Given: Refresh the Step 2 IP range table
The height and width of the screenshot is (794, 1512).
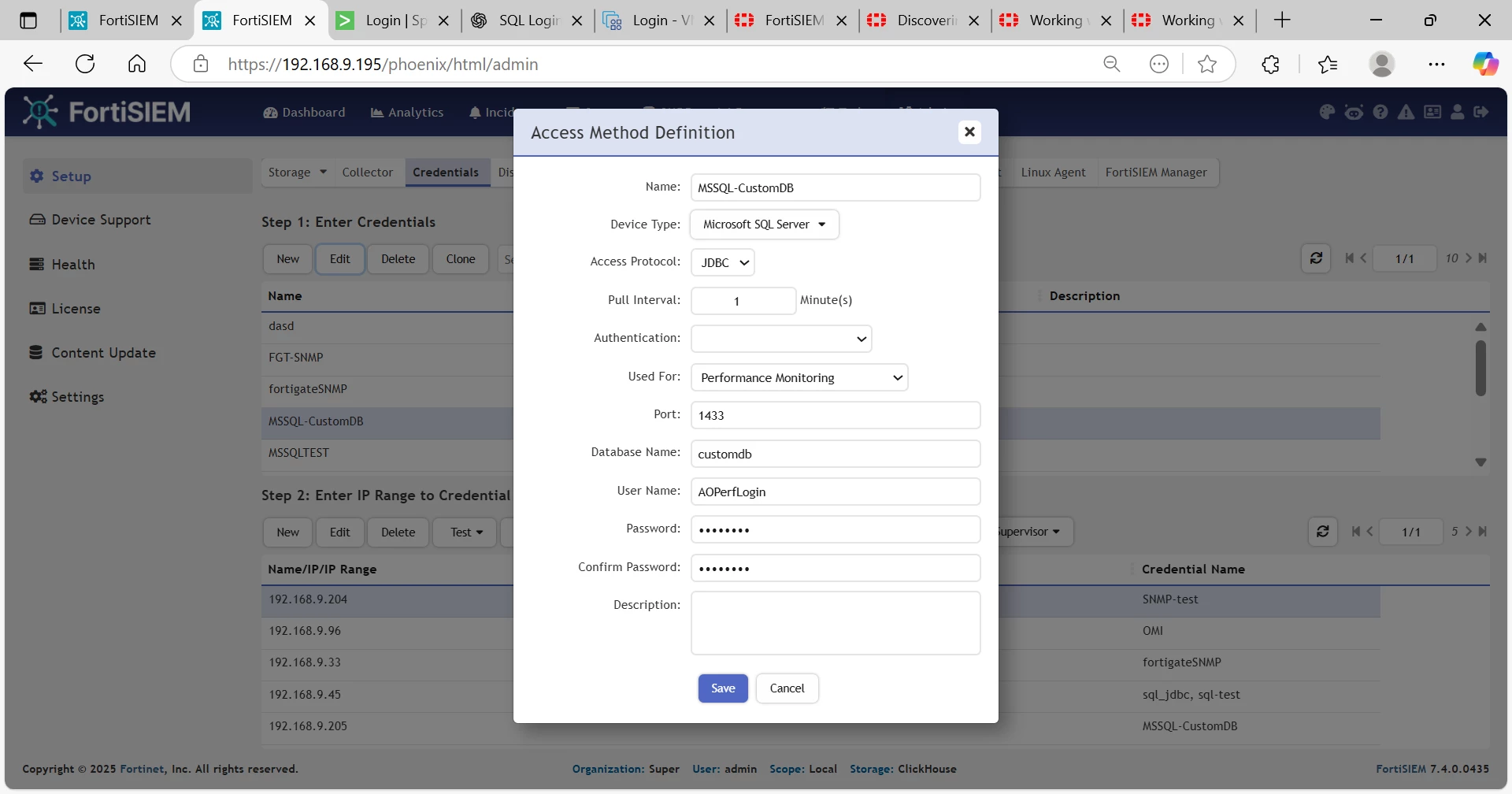Looking at the screenshot, I should (x=1323, y=532).
